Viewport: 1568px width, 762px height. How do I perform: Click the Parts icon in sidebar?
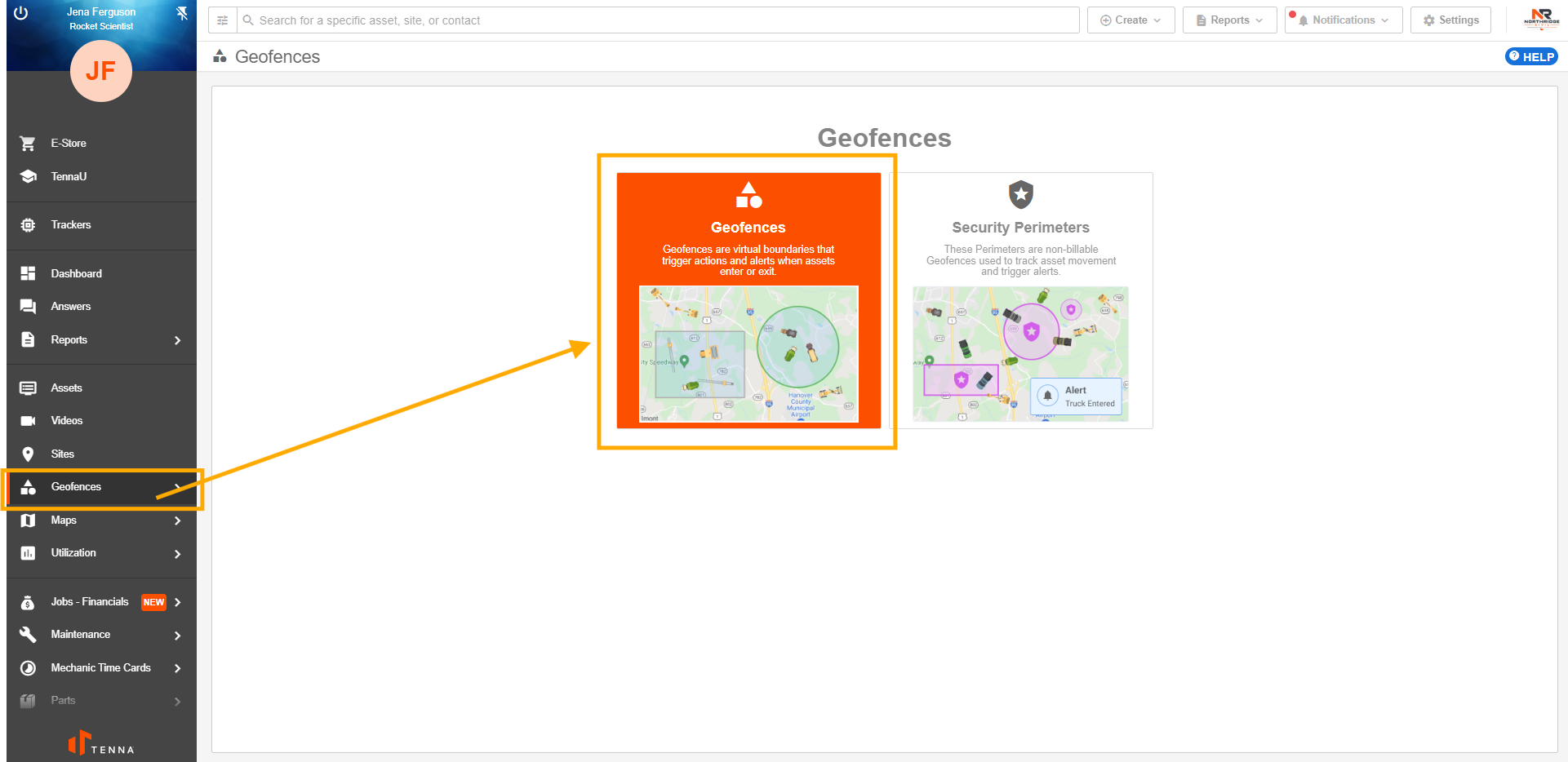[x=28, y=701]
